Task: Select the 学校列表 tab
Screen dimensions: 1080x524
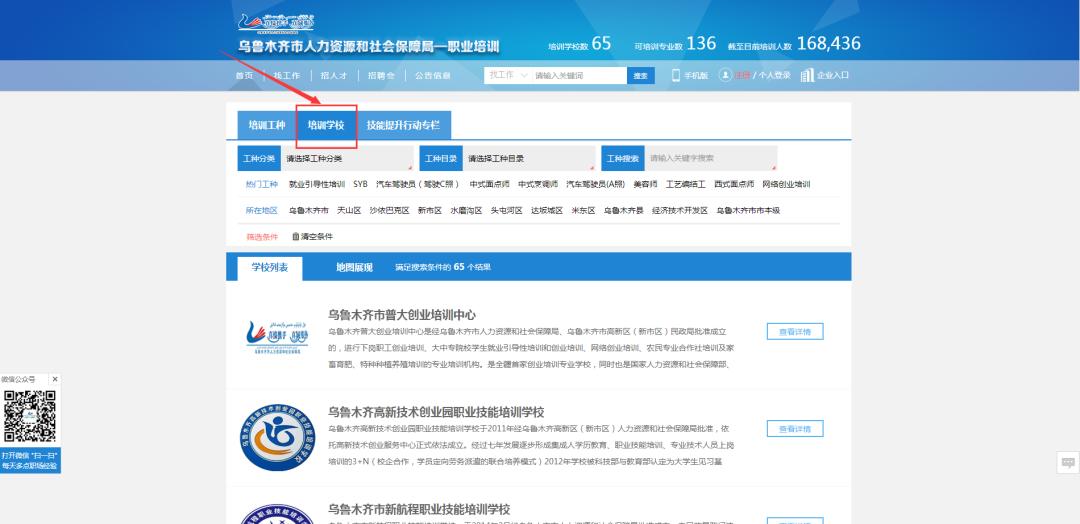Action: pyautogui.click(x=269, y=268)
